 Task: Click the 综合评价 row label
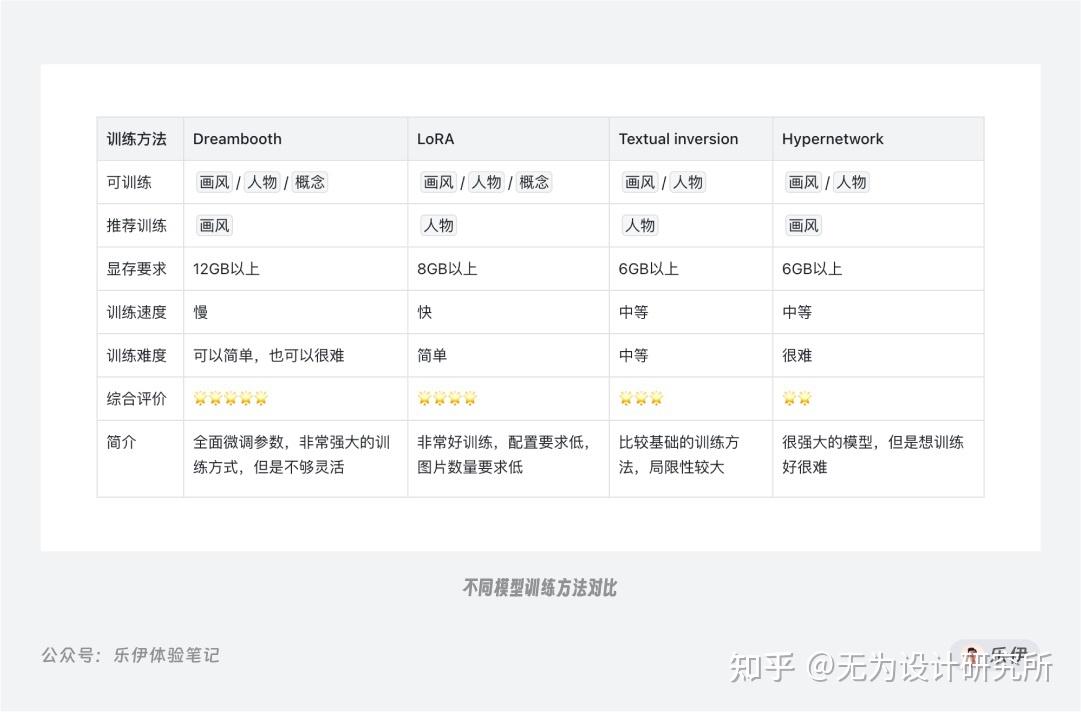point(137,398)
